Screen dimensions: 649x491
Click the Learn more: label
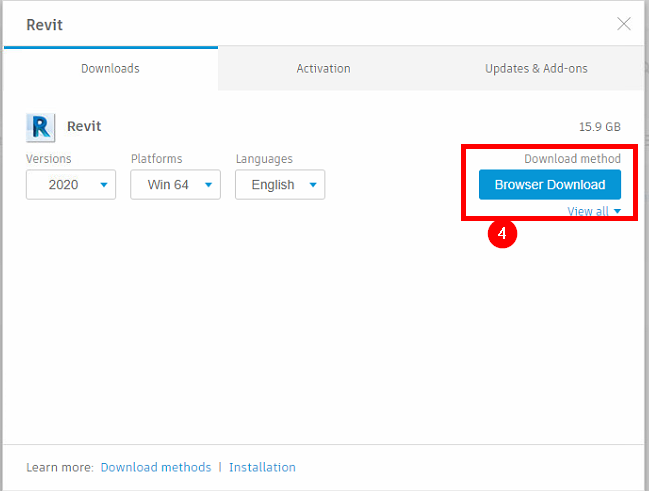(x=60, y=467)
